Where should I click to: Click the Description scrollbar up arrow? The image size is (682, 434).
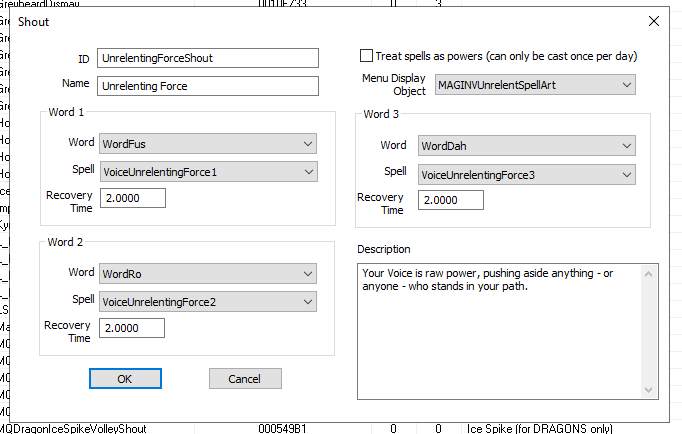coord(651,271)
